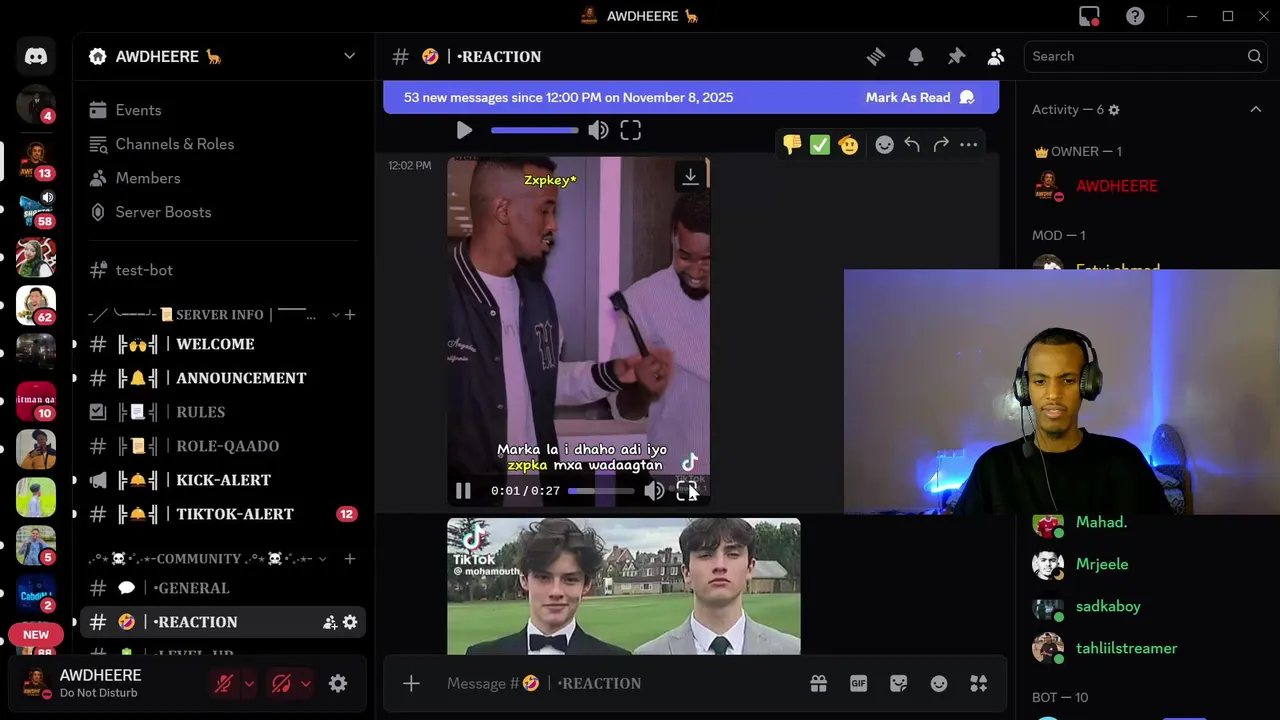
Task: Send a gift with gift icon
Action: point(818,683)
